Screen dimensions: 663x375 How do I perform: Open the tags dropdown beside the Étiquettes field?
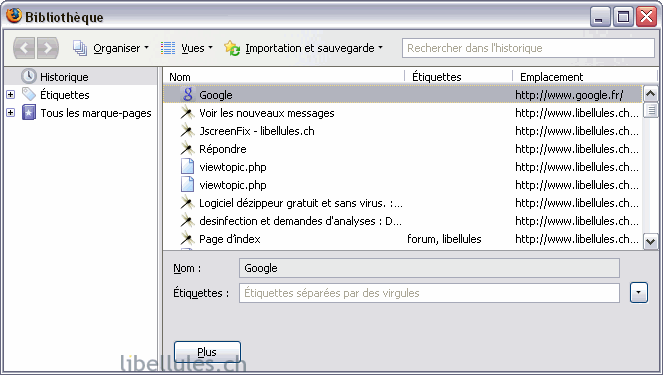[638, 293]
